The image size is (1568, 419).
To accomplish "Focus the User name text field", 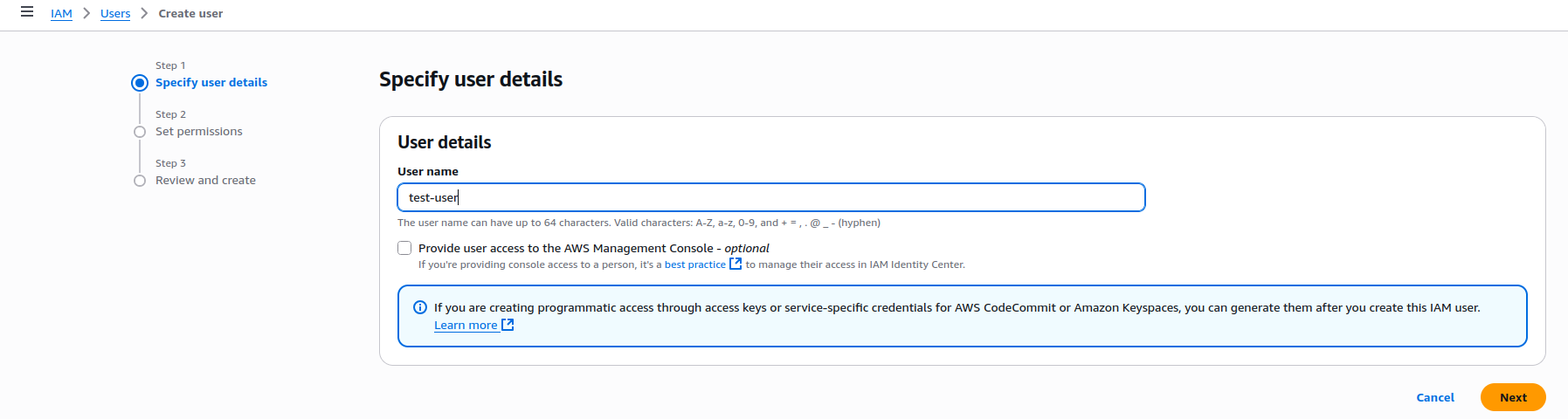I will pos(770,197).
